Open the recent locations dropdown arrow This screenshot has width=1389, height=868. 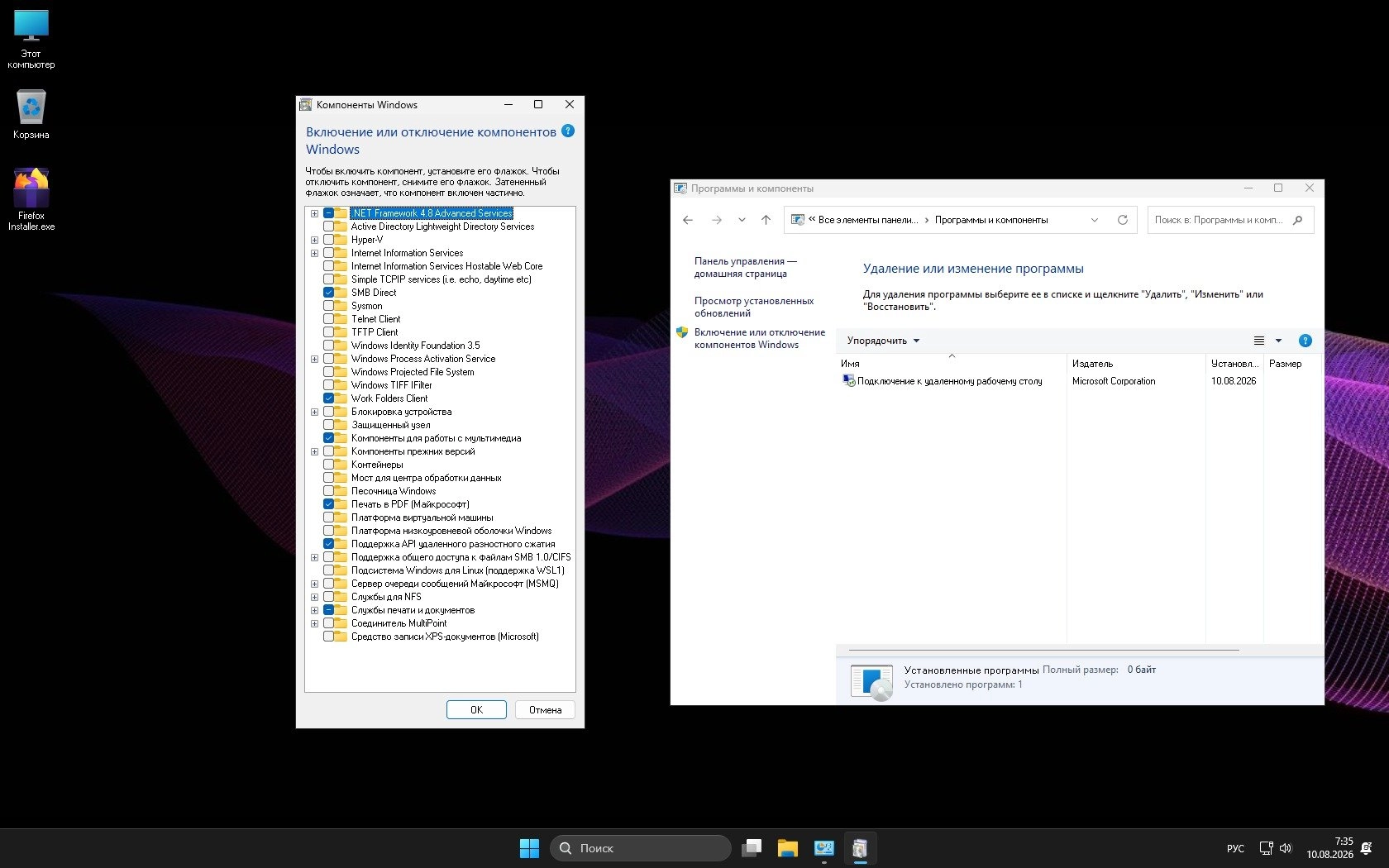[742, 220]
